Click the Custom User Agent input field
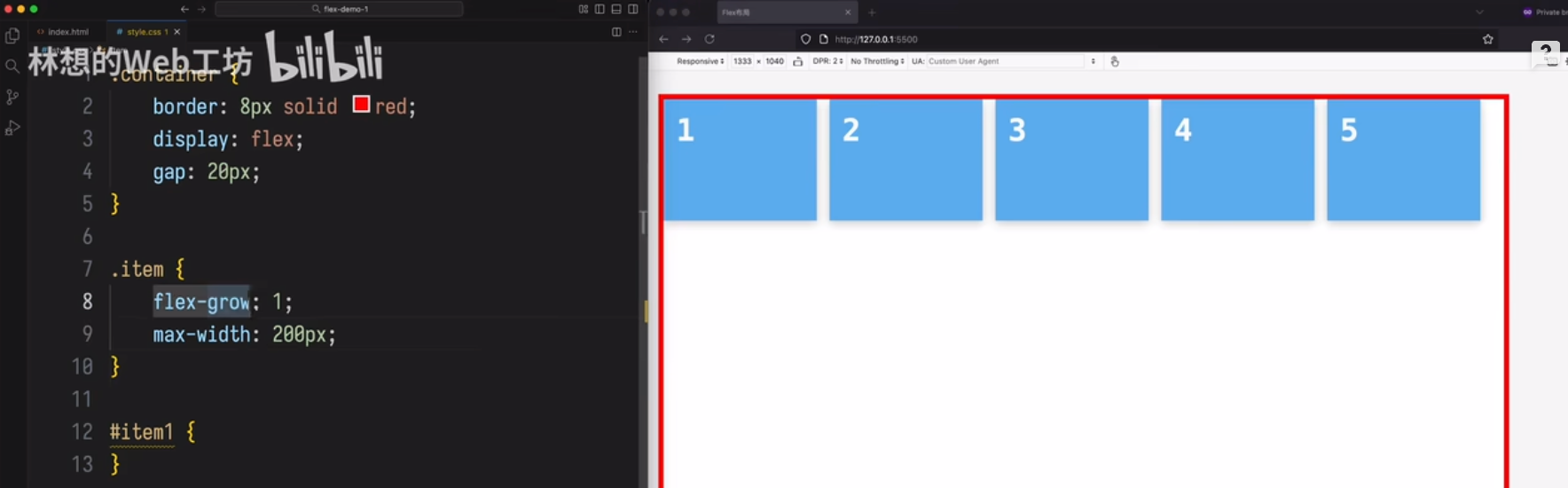 [x=1005, y=61]
